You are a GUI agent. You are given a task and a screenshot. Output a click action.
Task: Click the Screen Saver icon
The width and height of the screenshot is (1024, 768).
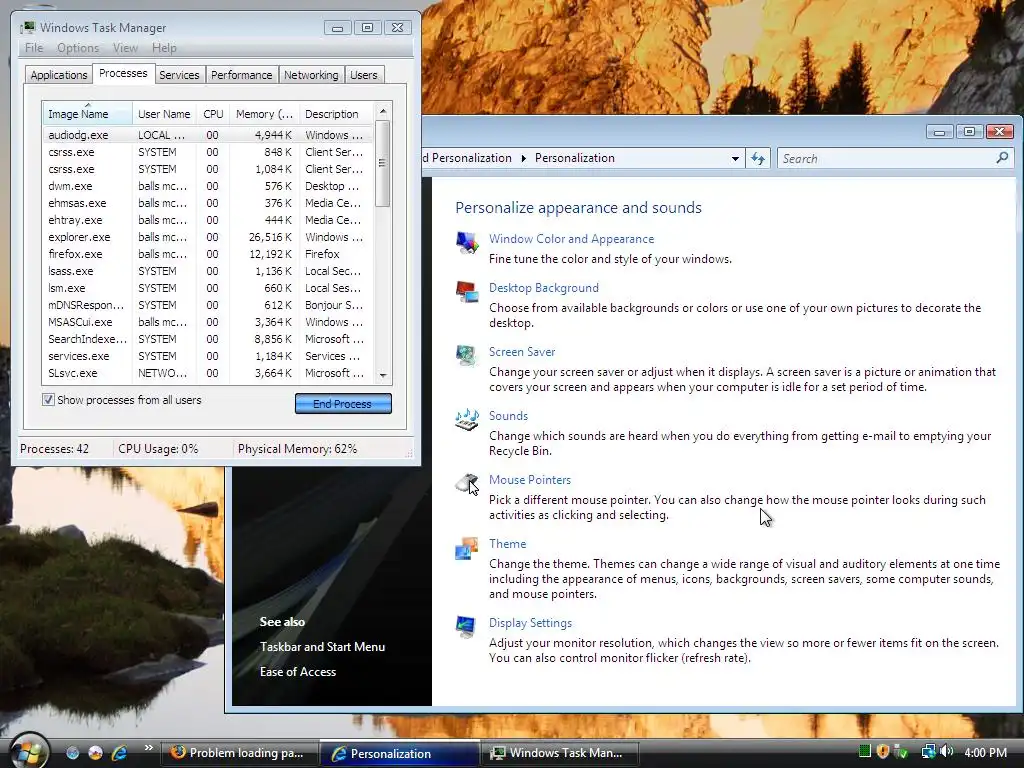point(467,356)
